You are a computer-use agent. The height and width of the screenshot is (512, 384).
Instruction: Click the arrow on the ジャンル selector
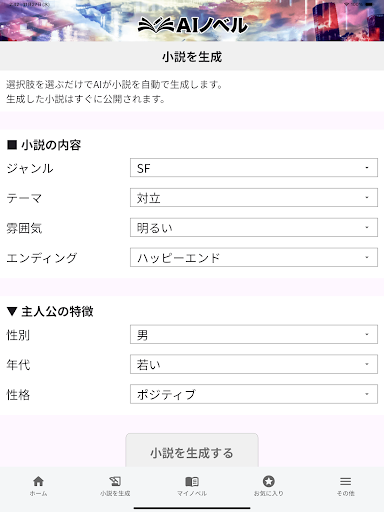tap(367, 168)
